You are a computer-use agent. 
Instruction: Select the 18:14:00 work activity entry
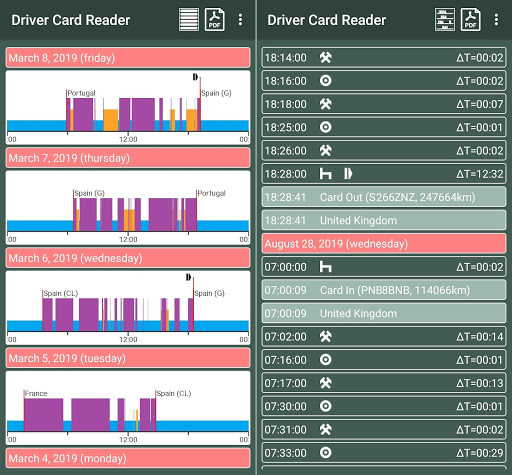click(384, 58)
